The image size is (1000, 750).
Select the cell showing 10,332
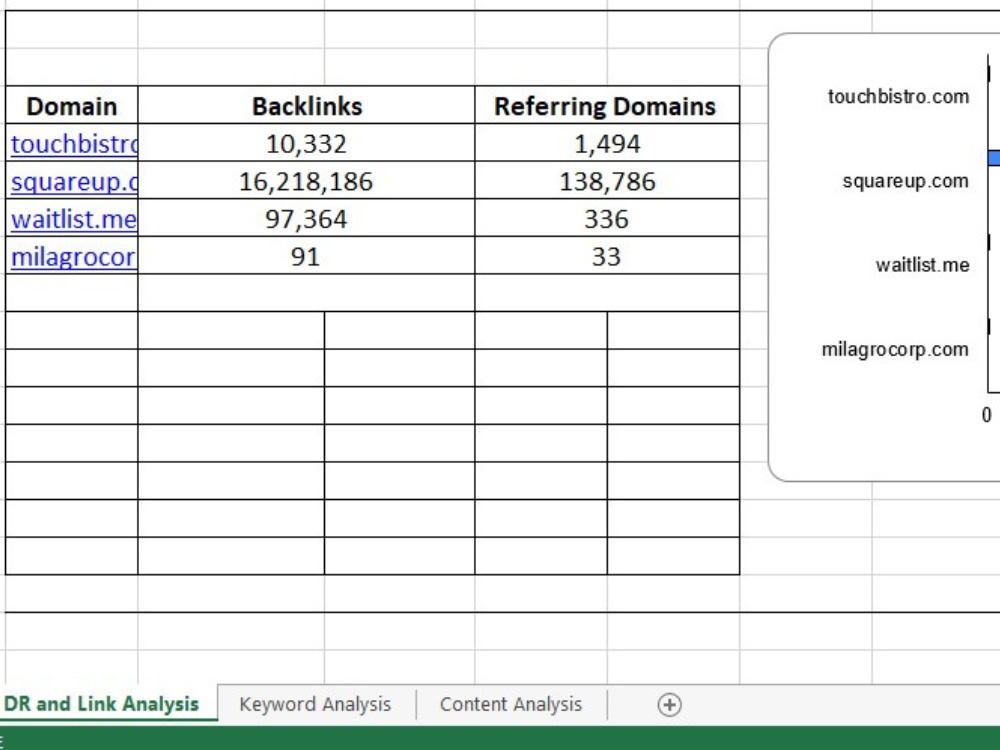coord(307,143)
